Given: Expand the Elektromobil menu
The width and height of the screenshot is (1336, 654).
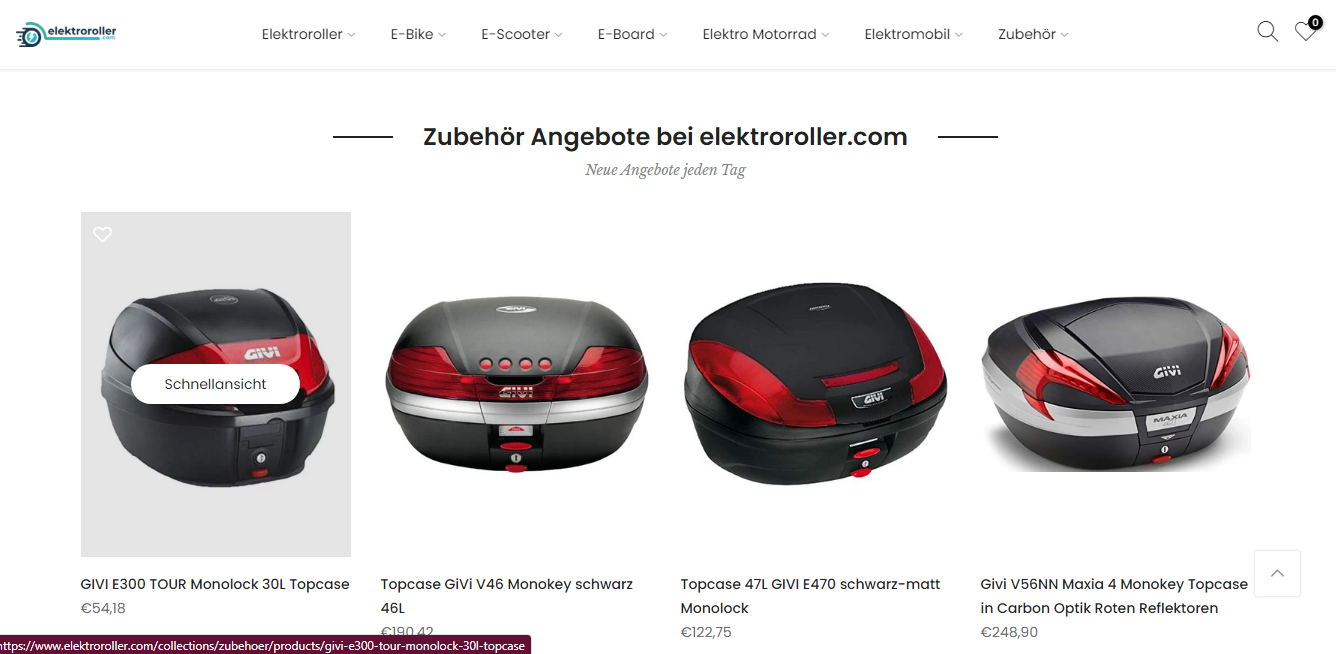Looking at the screenshot, I should 914,34.
